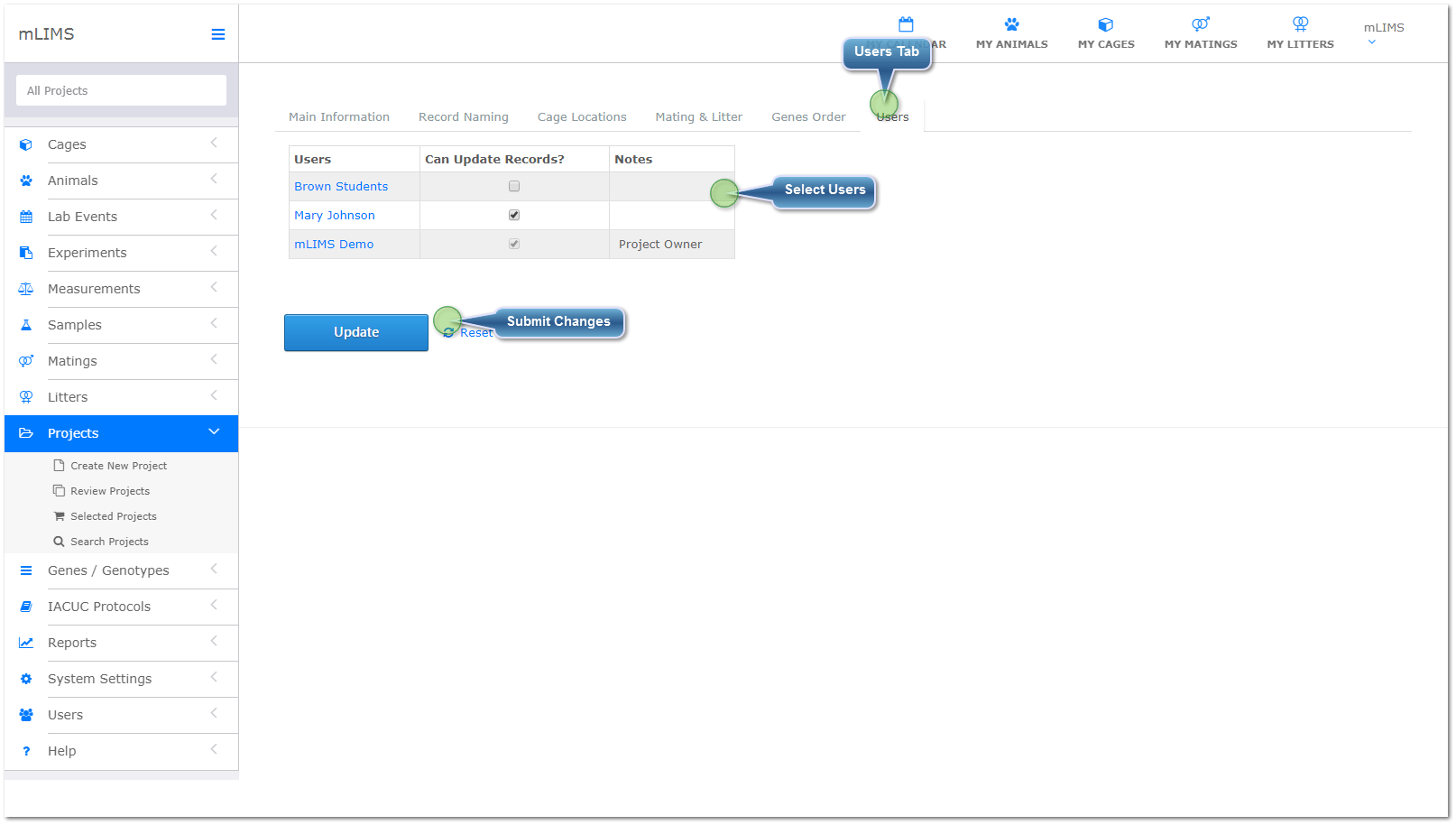Click the Genes / Genotypes list icon
Viewport: 1456px width, 825px height.
[x=26, y=570]
